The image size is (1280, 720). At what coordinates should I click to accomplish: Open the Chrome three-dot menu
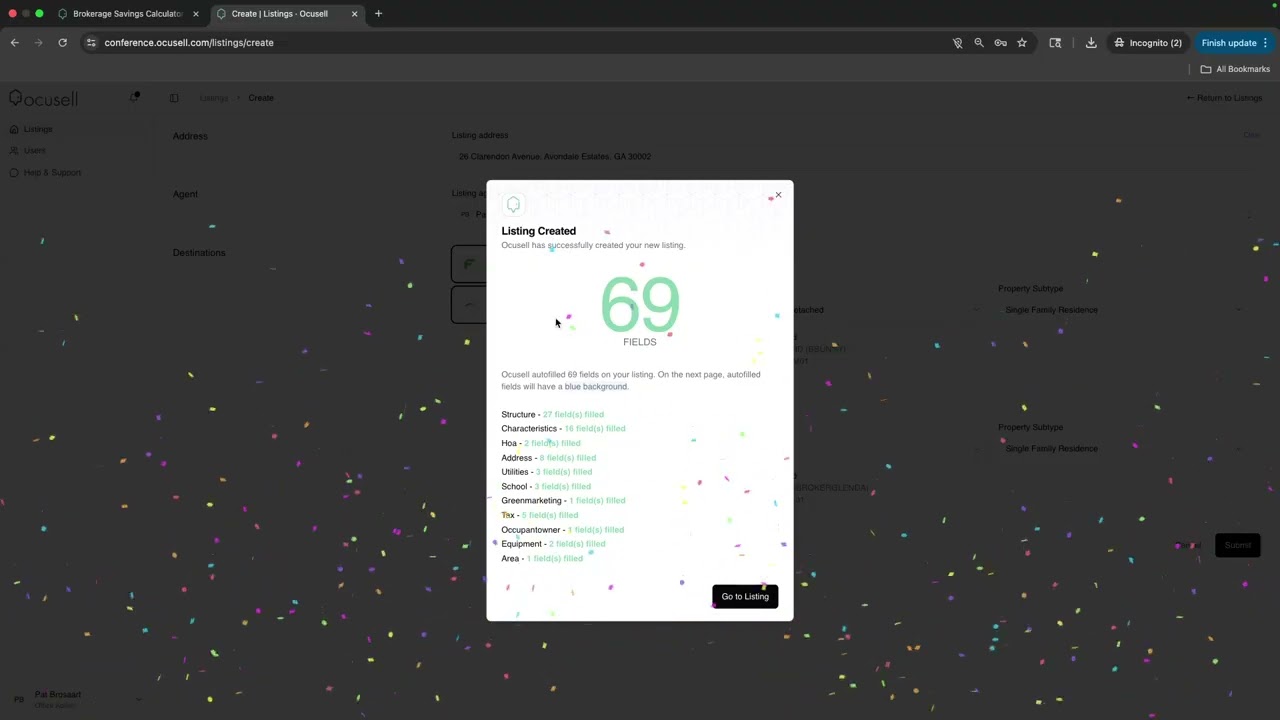tap(1265, 43)
